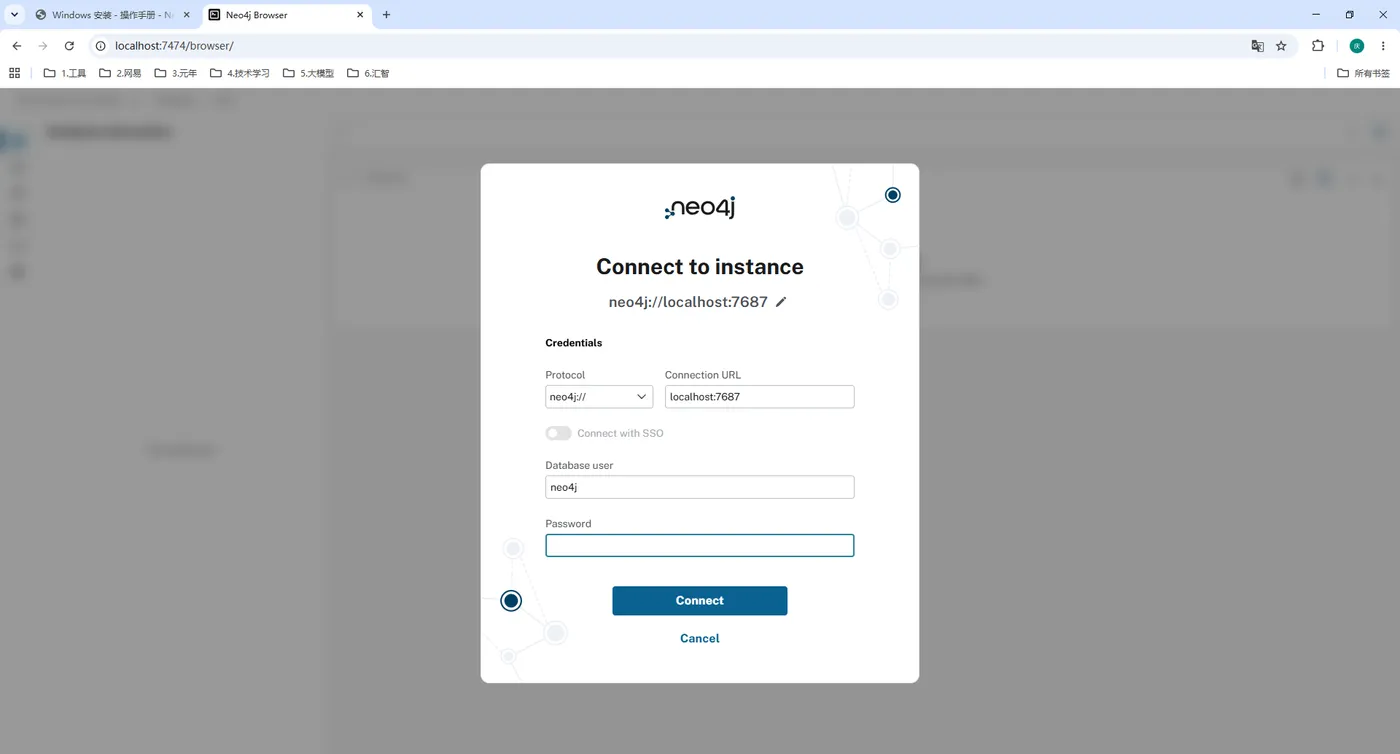The width and height of the screenshot is (1400, 754).
Task: Bookmark this page with the star icon
Action: click(x=1281, y=46)
